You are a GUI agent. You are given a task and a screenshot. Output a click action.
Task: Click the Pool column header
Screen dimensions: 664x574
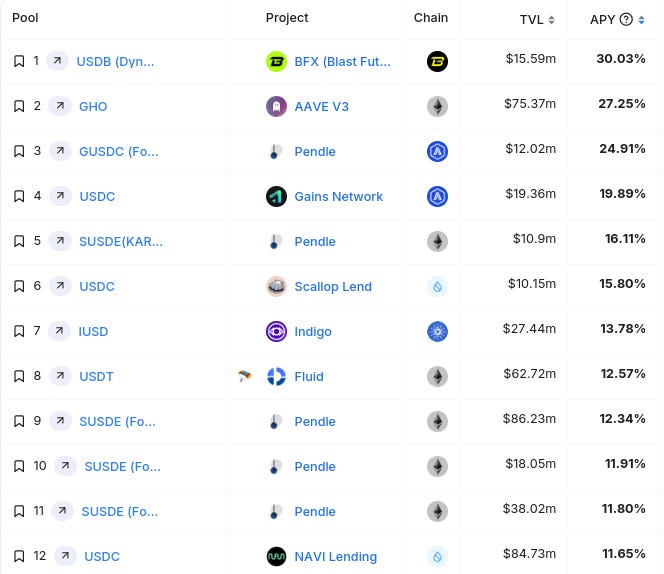pyautogui.click(x=25, y=17)
